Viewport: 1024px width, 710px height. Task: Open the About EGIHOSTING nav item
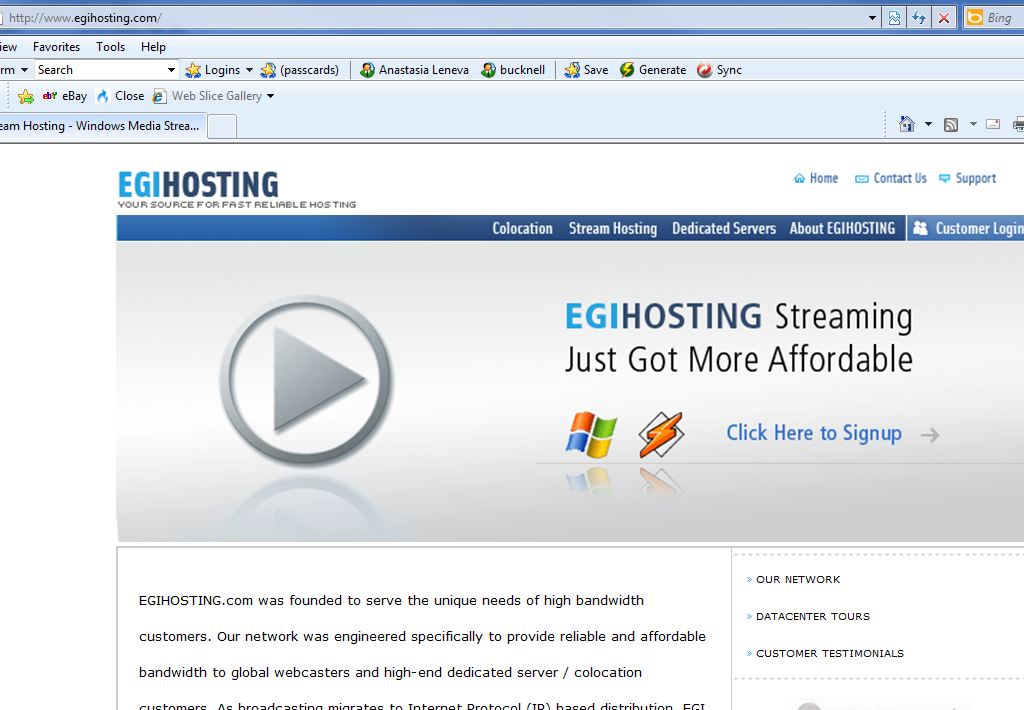[x=842, y=229]
